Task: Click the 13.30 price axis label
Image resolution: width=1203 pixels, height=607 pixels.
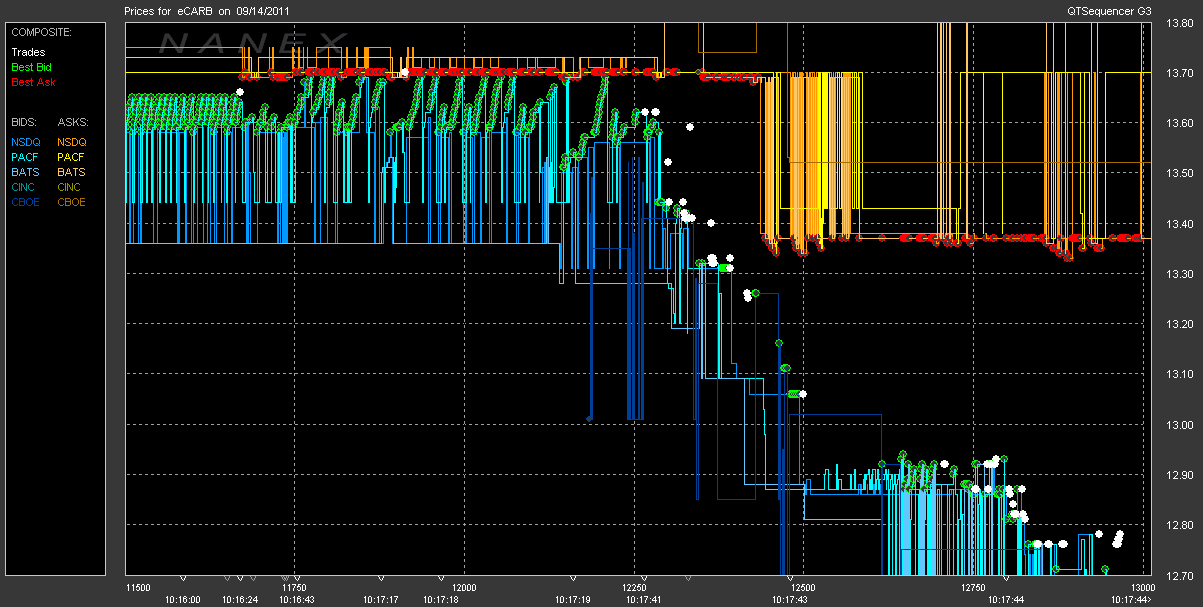Action: click(1180, 274)
